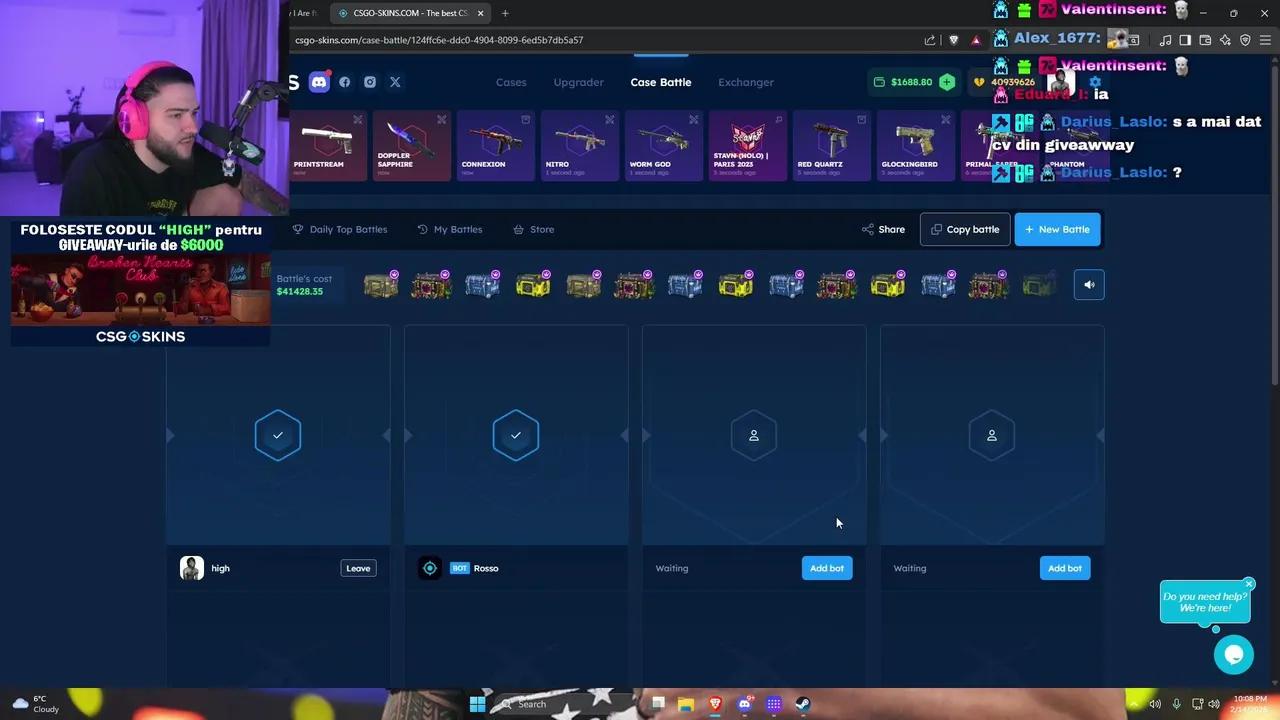
Task: Select the Worm God drop card
Action: coord(663,146)
